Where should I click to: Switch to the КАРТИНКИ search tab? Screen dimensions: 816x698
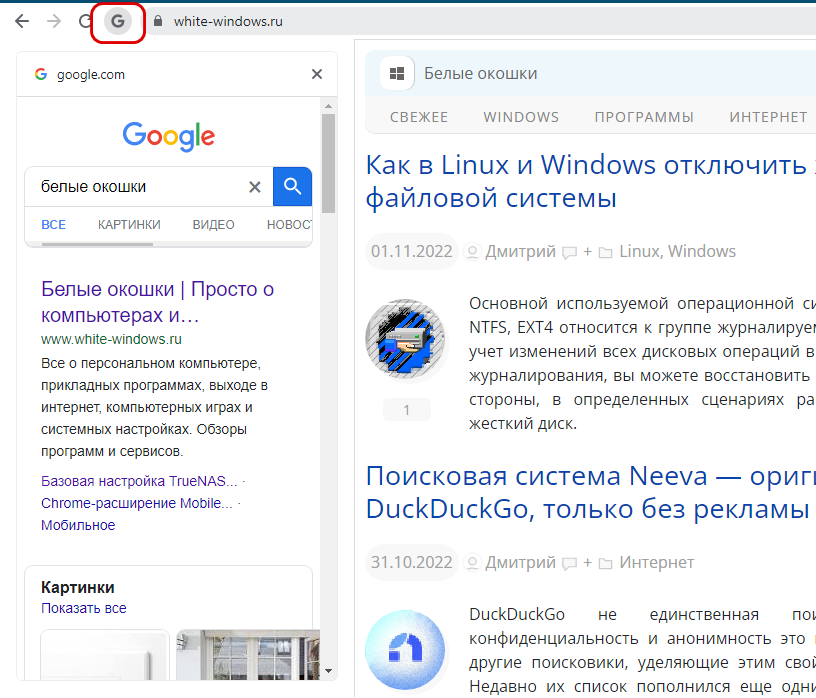[x=129, y=225]
